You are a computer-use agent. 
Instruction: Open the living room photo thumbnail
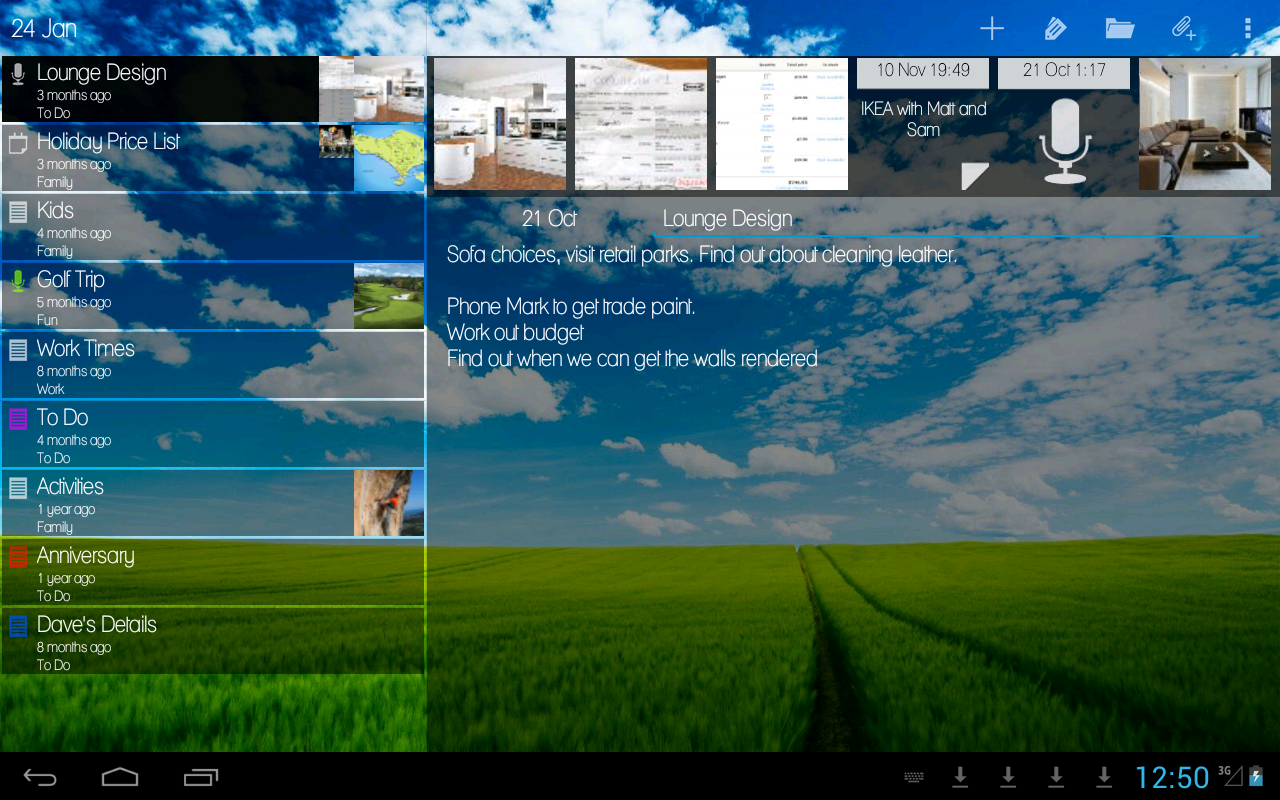(x=1205, y=124)
